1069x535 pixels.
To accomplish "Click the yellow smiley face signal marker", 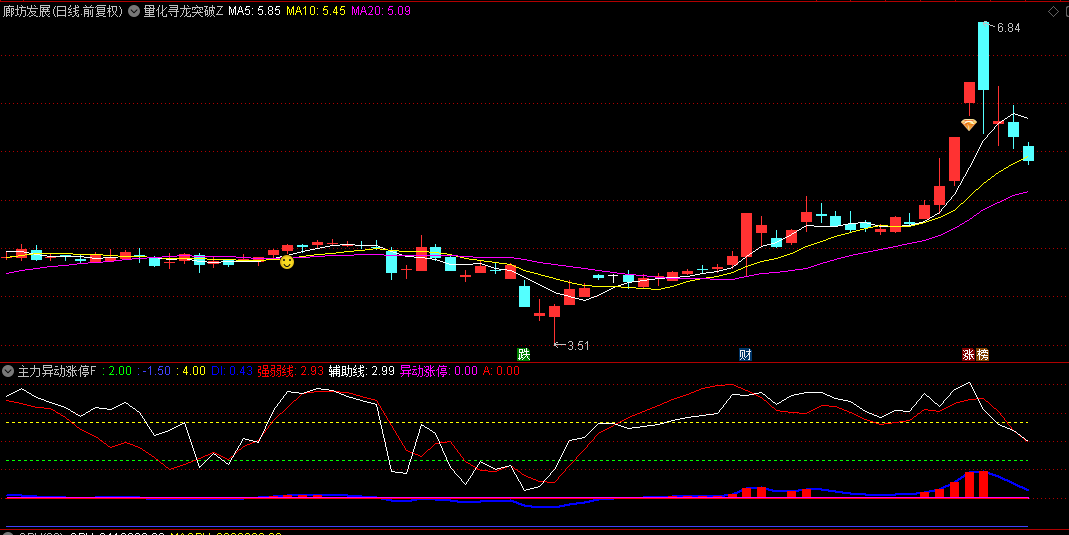I will pos(287,262).
